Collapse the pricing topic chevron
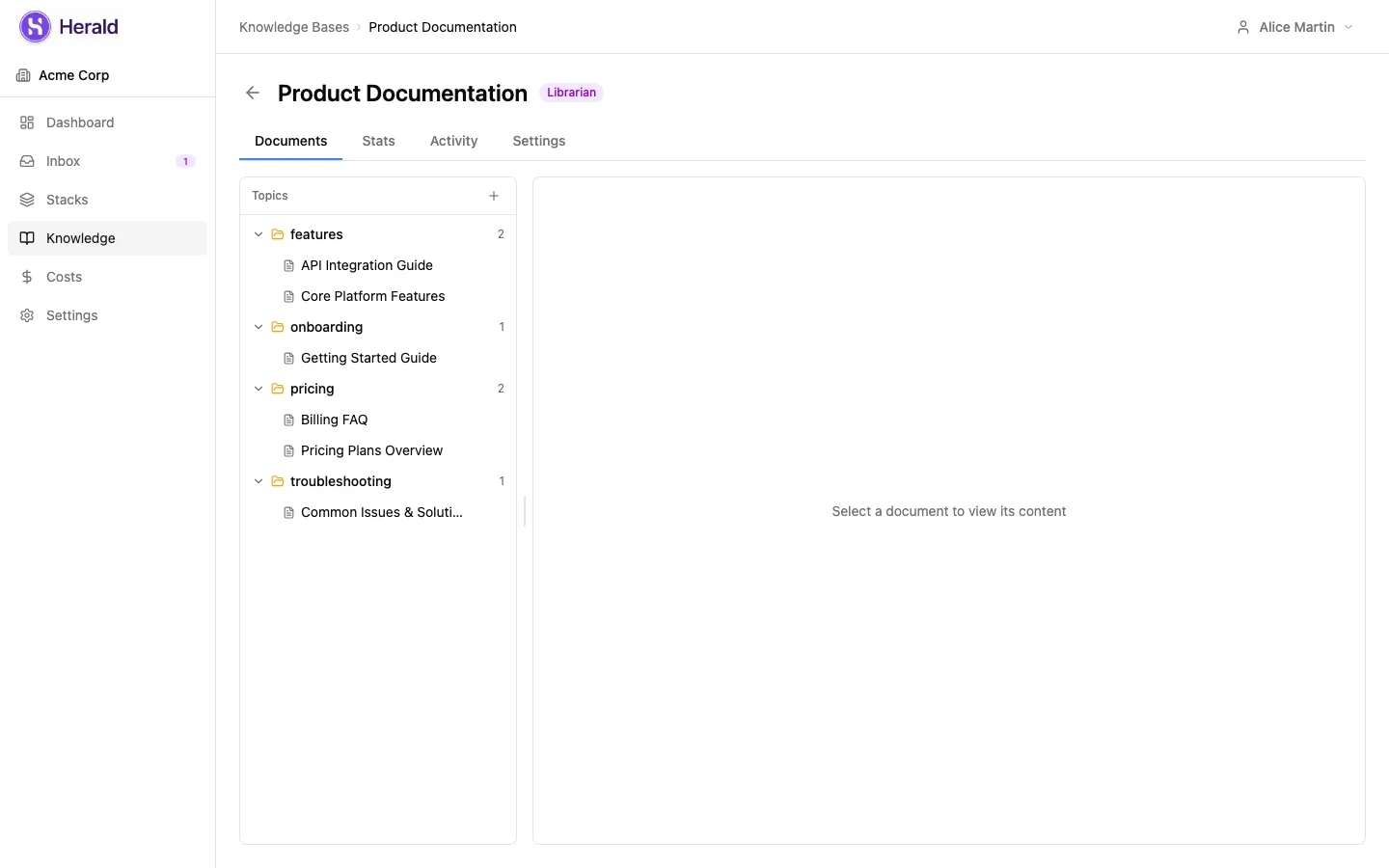1389x868 pixels. tap(258, 389)
